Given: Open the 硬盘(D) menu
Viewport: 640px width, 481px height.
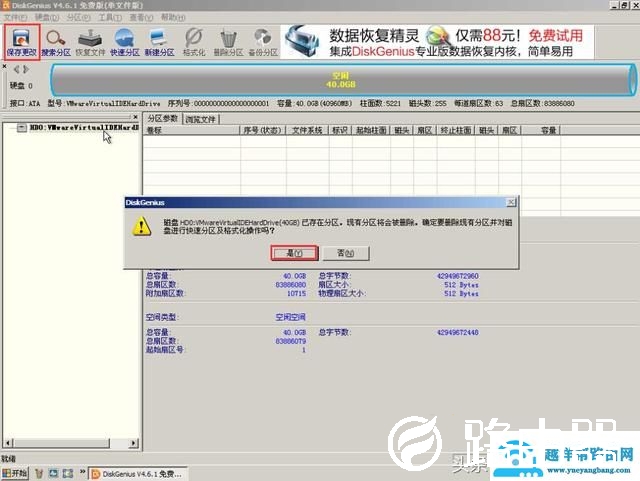Looking at the screenshot, I should pyautogui.click(x=47, y=18).
